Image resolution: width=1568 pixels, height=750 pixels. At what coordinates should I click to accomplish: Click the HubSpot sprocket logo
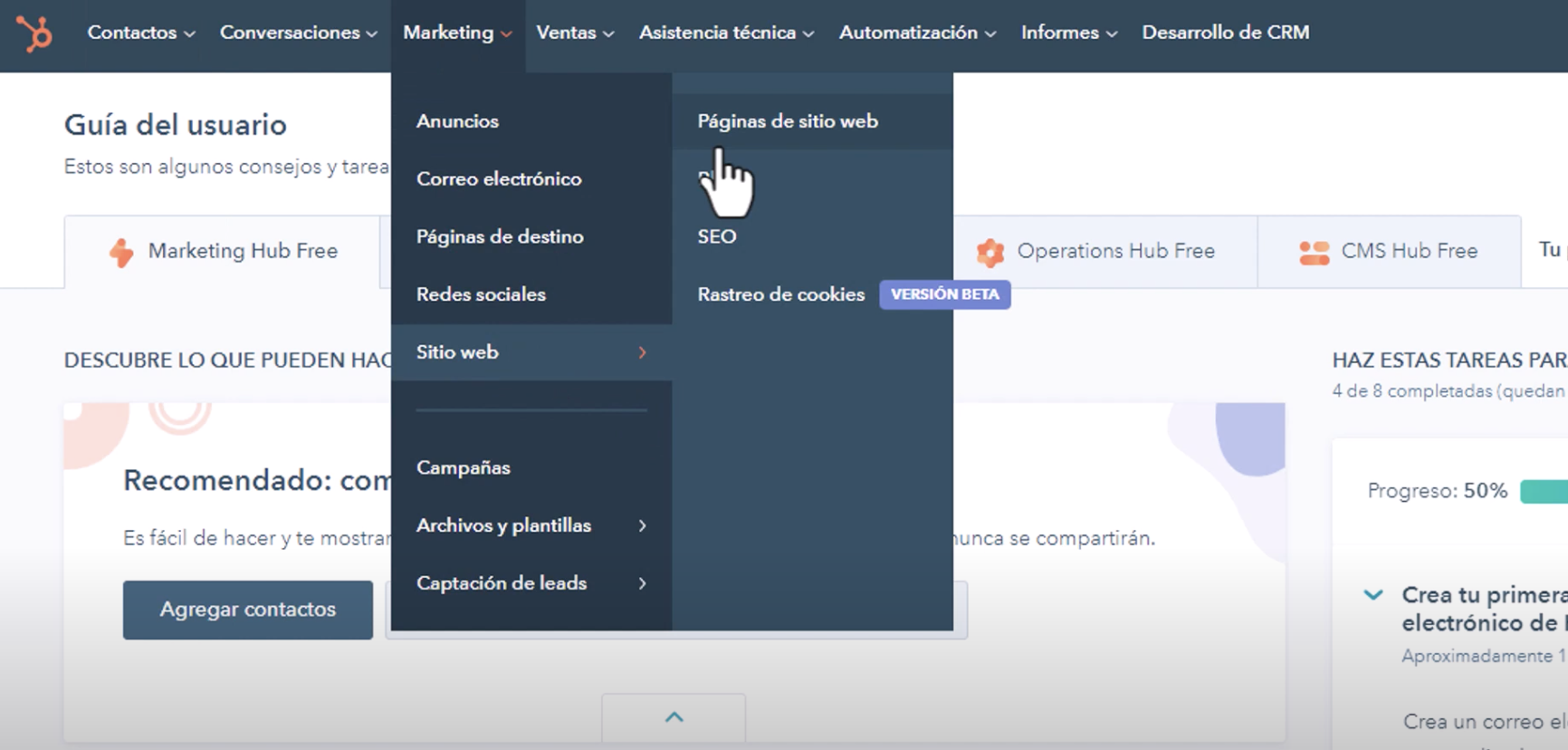pyautogui.click(x=34, y=34)
